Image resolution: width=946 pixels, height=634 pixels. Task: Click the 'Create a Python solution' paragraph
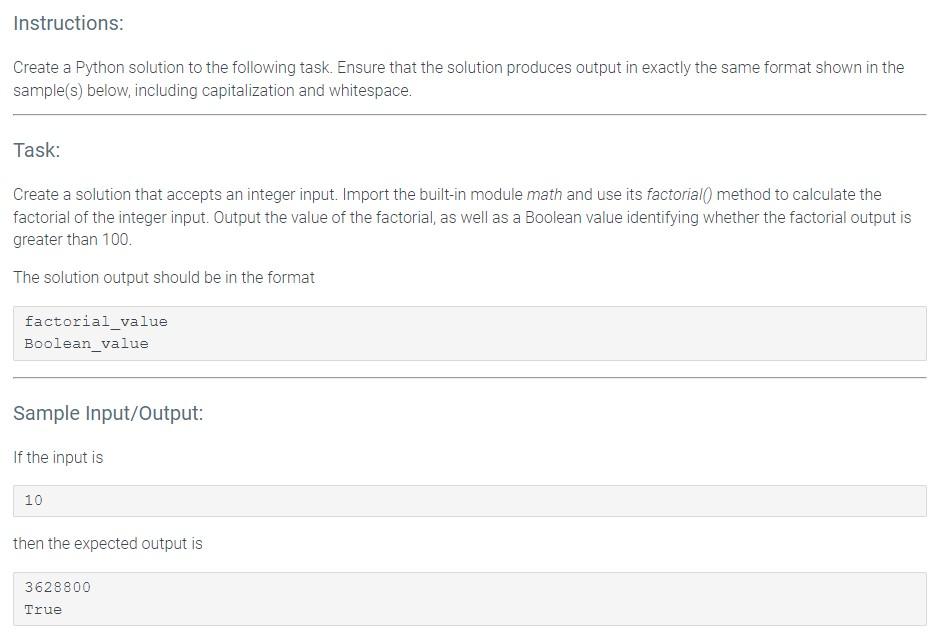[459, 78]
